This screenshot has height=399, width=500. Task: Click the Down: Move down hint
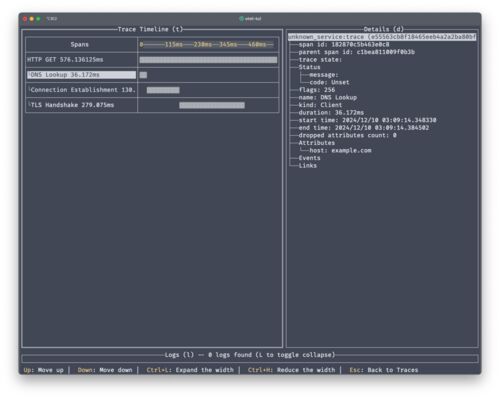[105, 370]
